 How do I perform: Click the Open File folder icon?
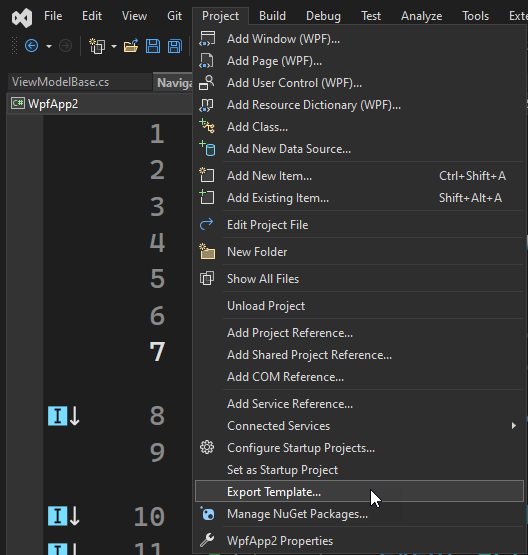pos(131,46)
